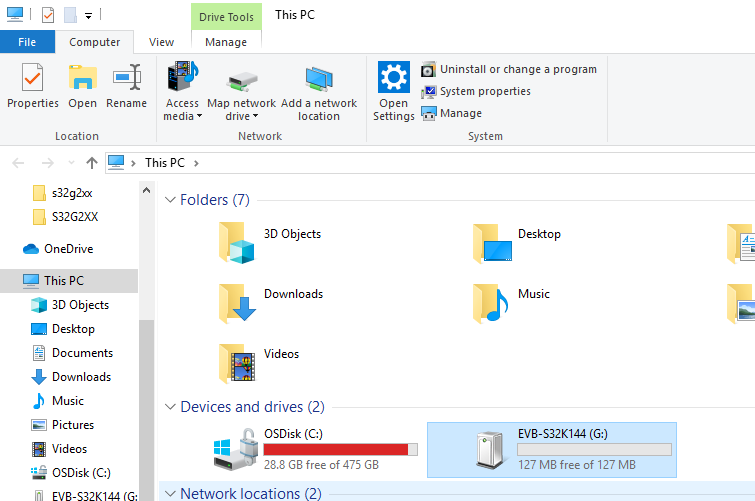The height and width of the screenshot is (501, 755).
Task: Click quick access New folder icon
Action: (70, 15)
